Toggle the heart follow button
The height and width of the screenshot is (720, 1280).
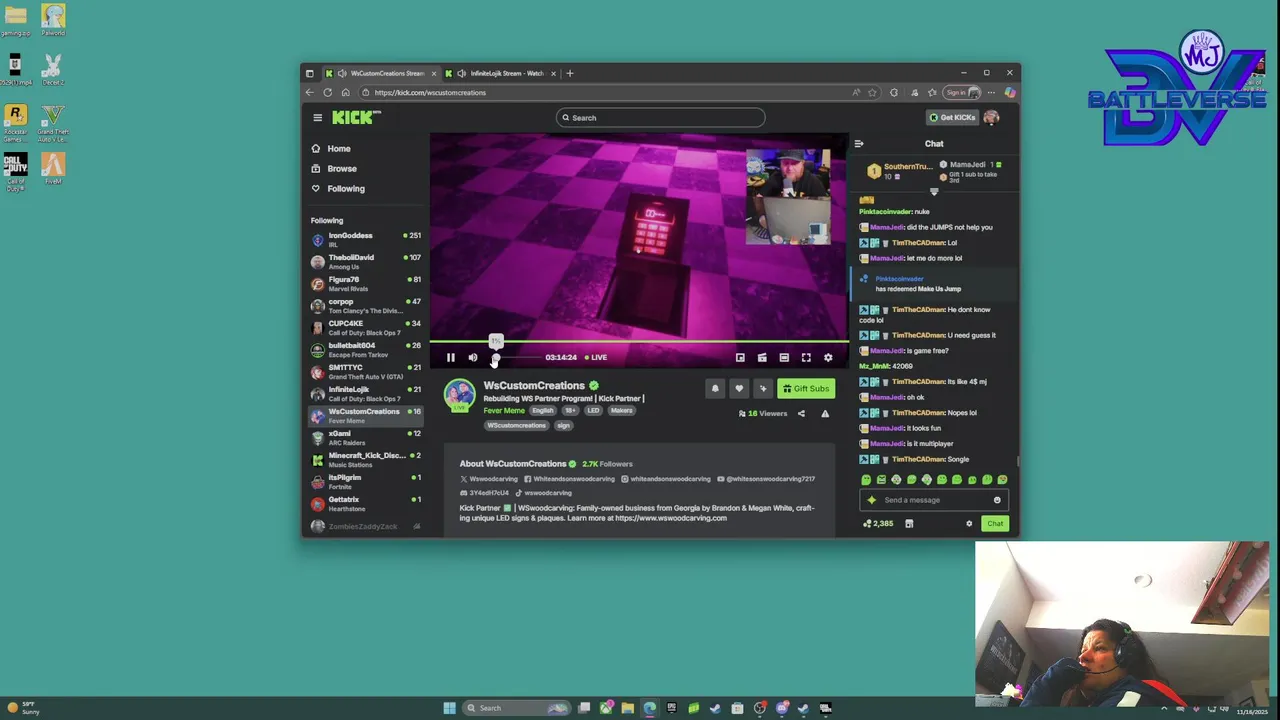[739, 389]
